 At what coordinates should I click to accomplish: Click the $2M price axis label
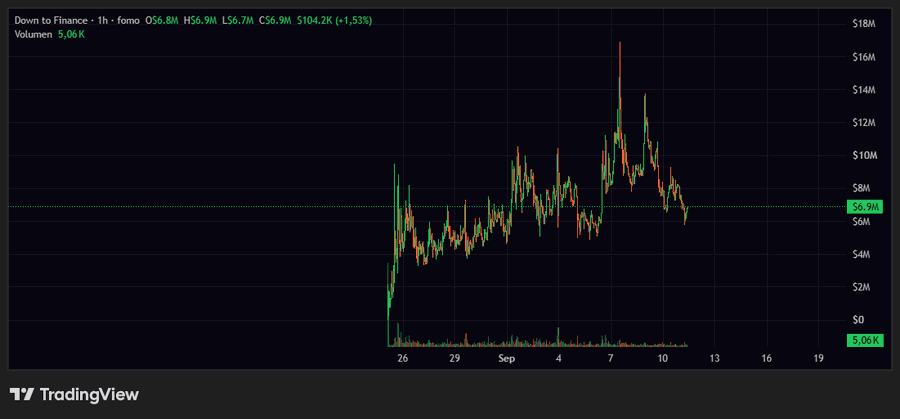pyautogui.click(x=864, y=287)
